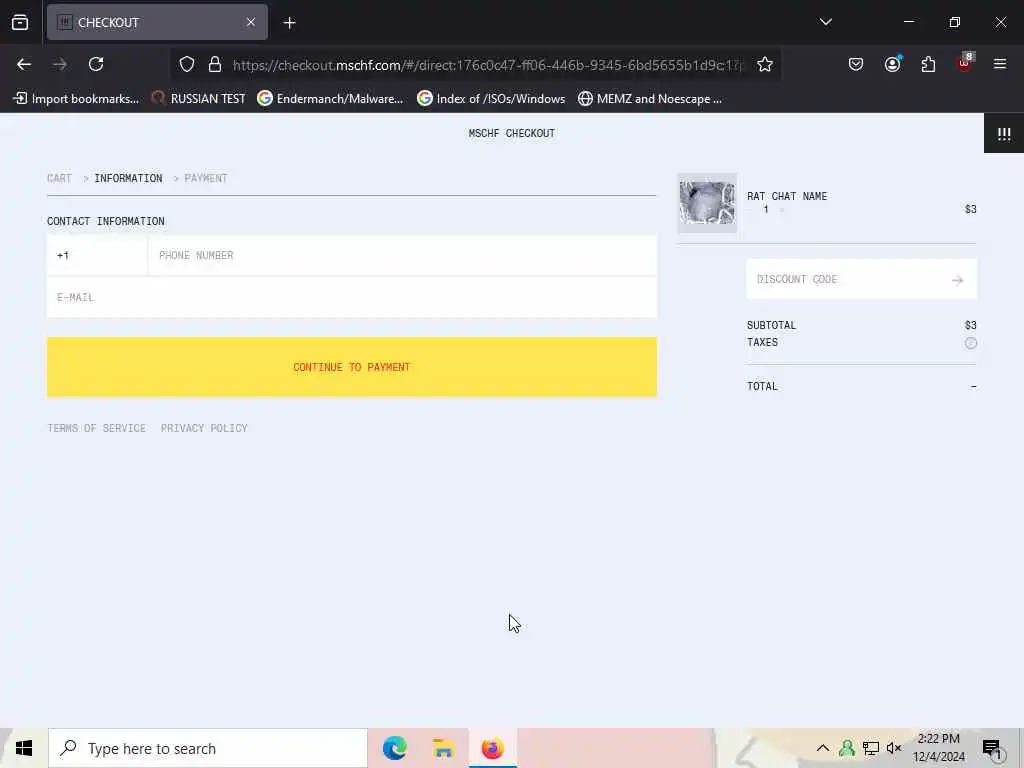Click Firefox icon in taskbar
Screen dimensions: 1024x768
click(x=492, y=748)
